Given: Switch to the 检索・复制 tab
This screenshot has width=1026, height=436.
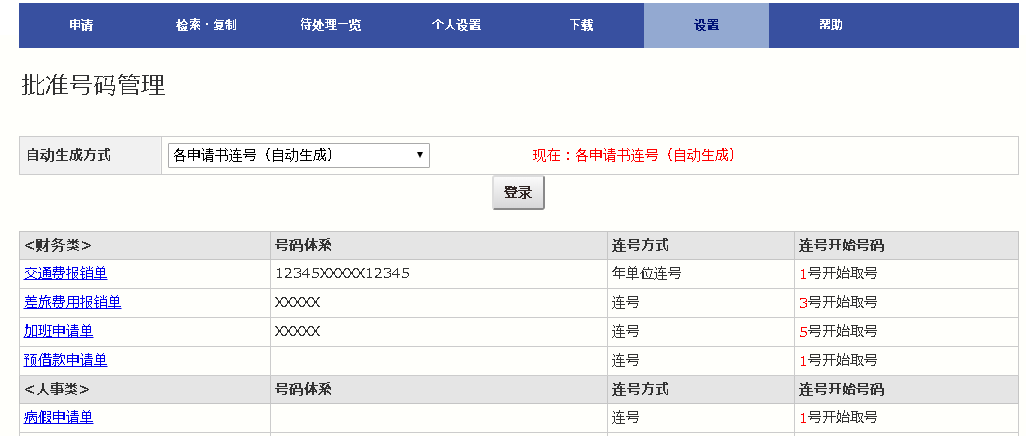Looking at the screenshot, I should tap(206, 25).
